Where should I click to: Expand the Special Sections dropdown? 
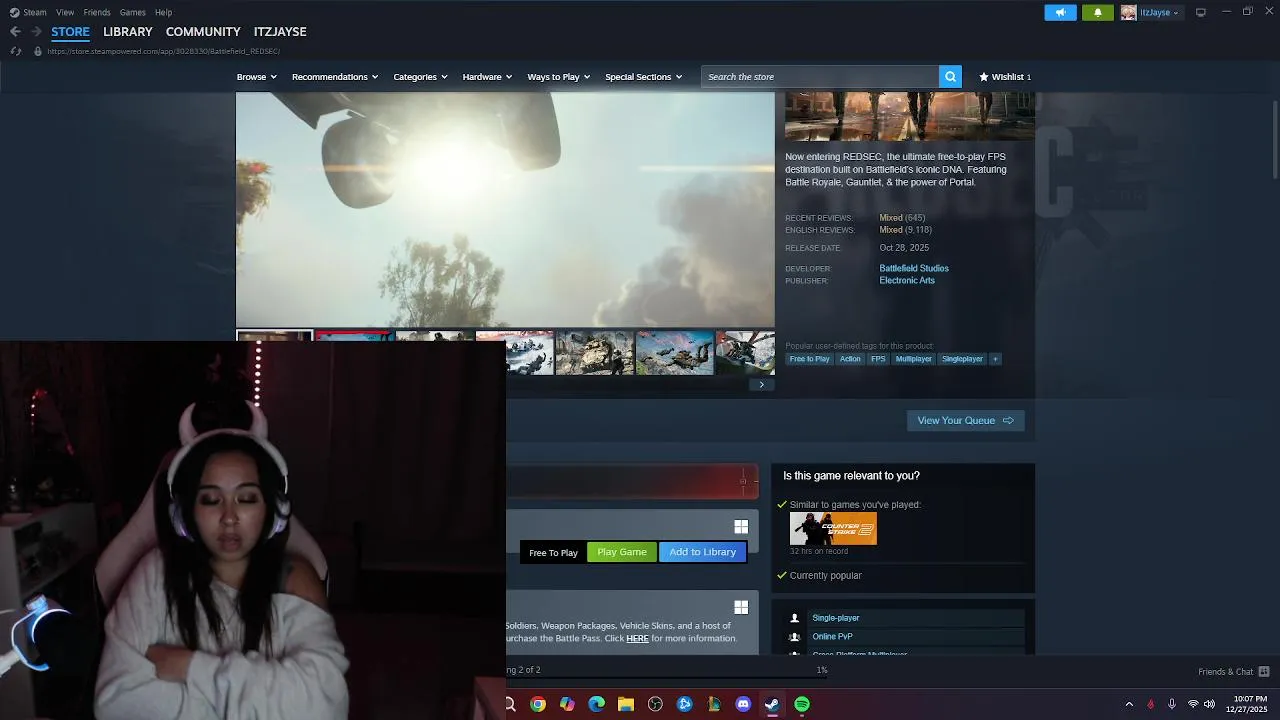point(643,77)
